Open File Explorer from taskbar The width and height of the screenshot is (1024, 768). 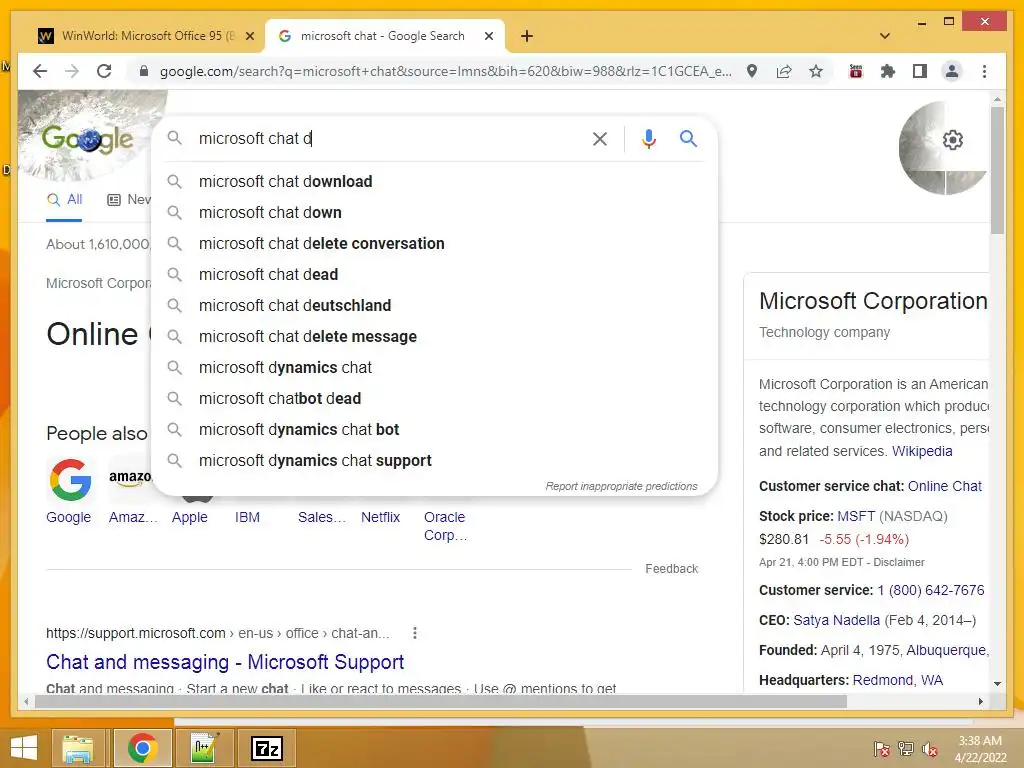[x=77, y=748]
